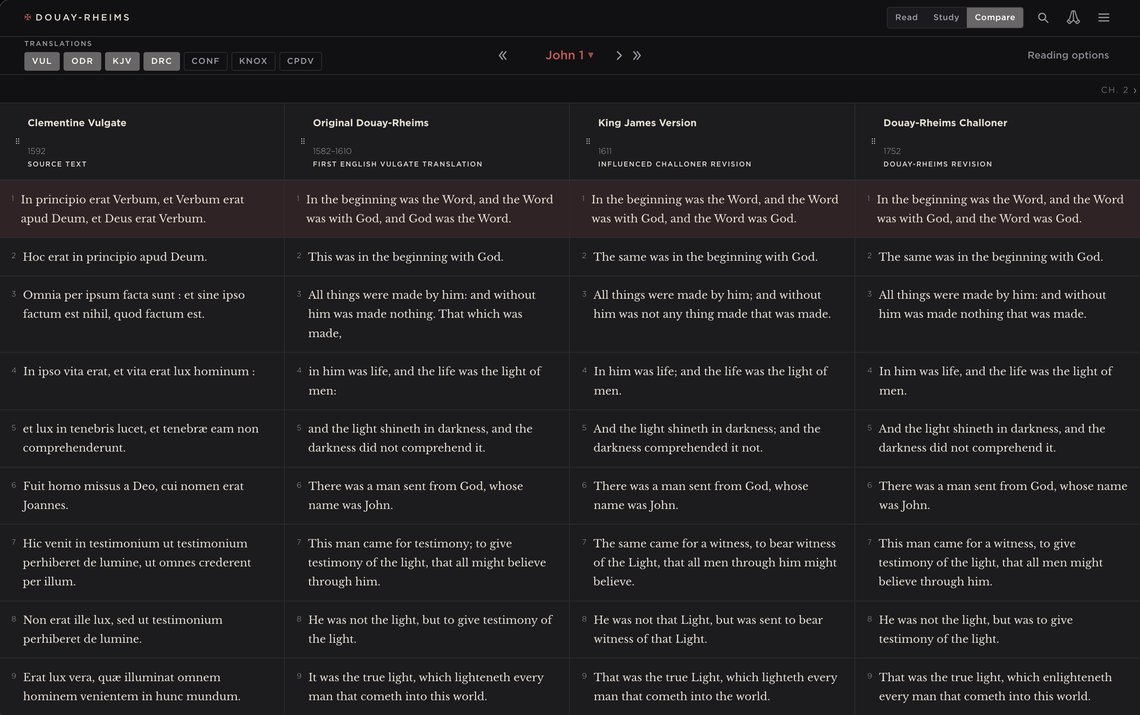
Task: Advance to next chapter with right arrow
Action: point(618,55)
